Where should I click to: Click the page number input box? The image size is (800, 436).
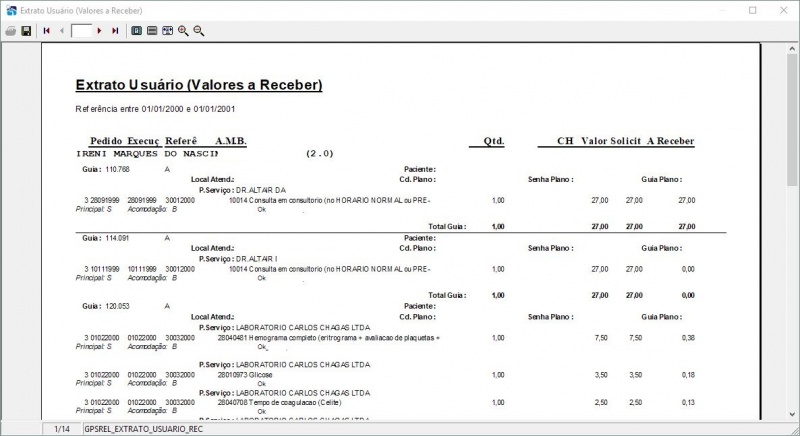(x=81, y=31)
